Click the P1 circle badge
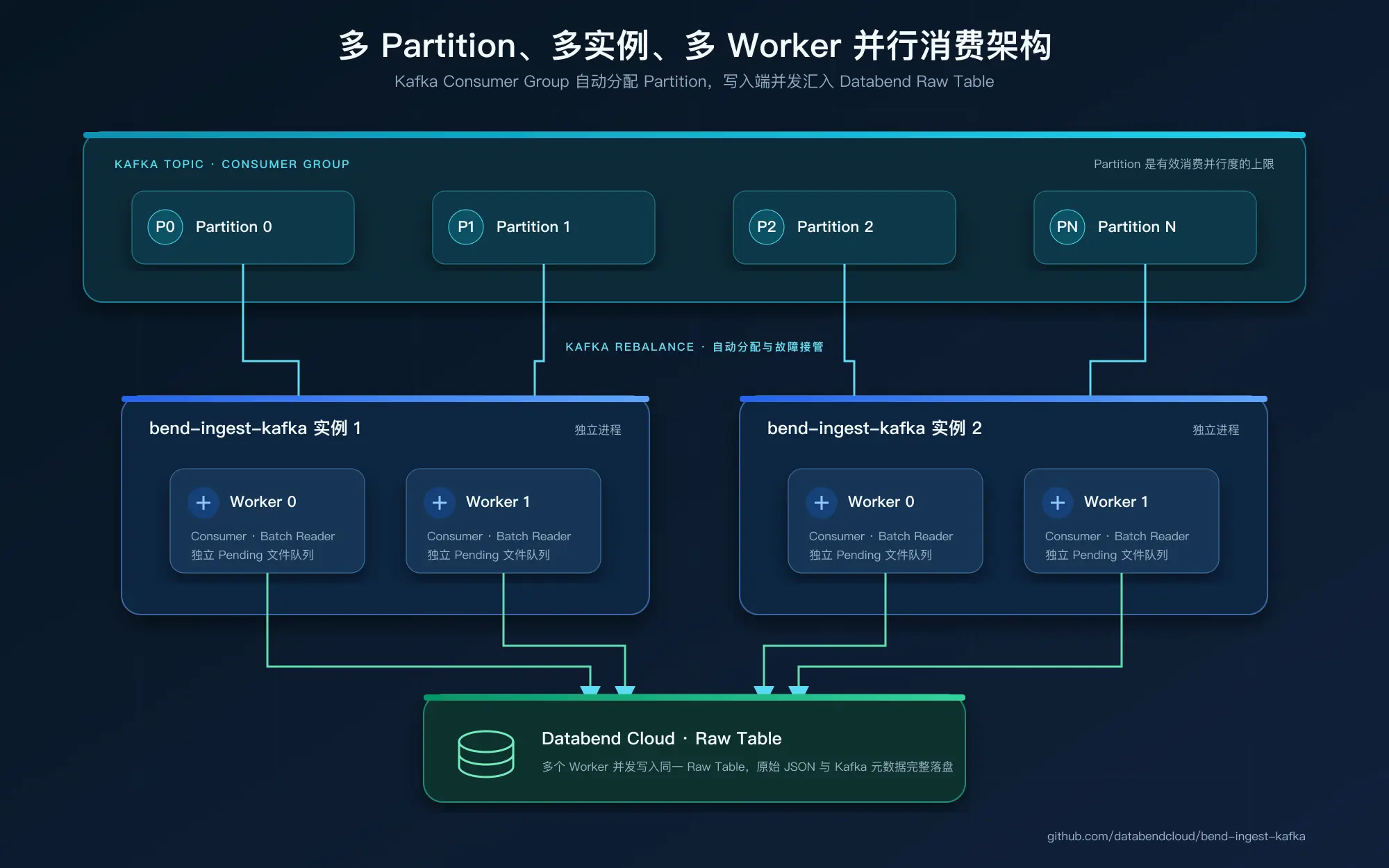Image resolution: width=1389 pixels, height=868 pixels. point(466,227)
